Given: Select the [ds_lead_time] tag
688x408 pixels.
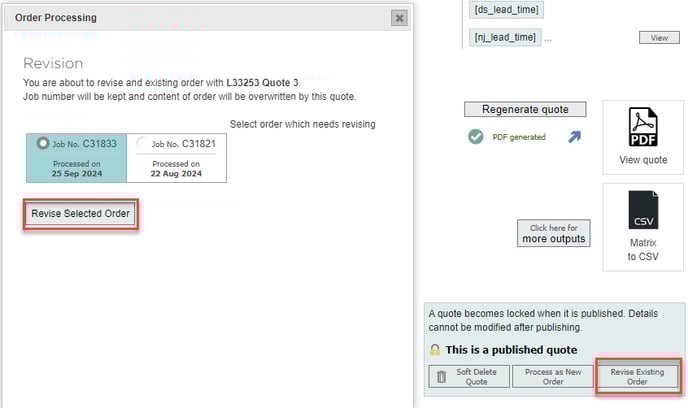Looking at the screenshot, I should coord(506,9).
